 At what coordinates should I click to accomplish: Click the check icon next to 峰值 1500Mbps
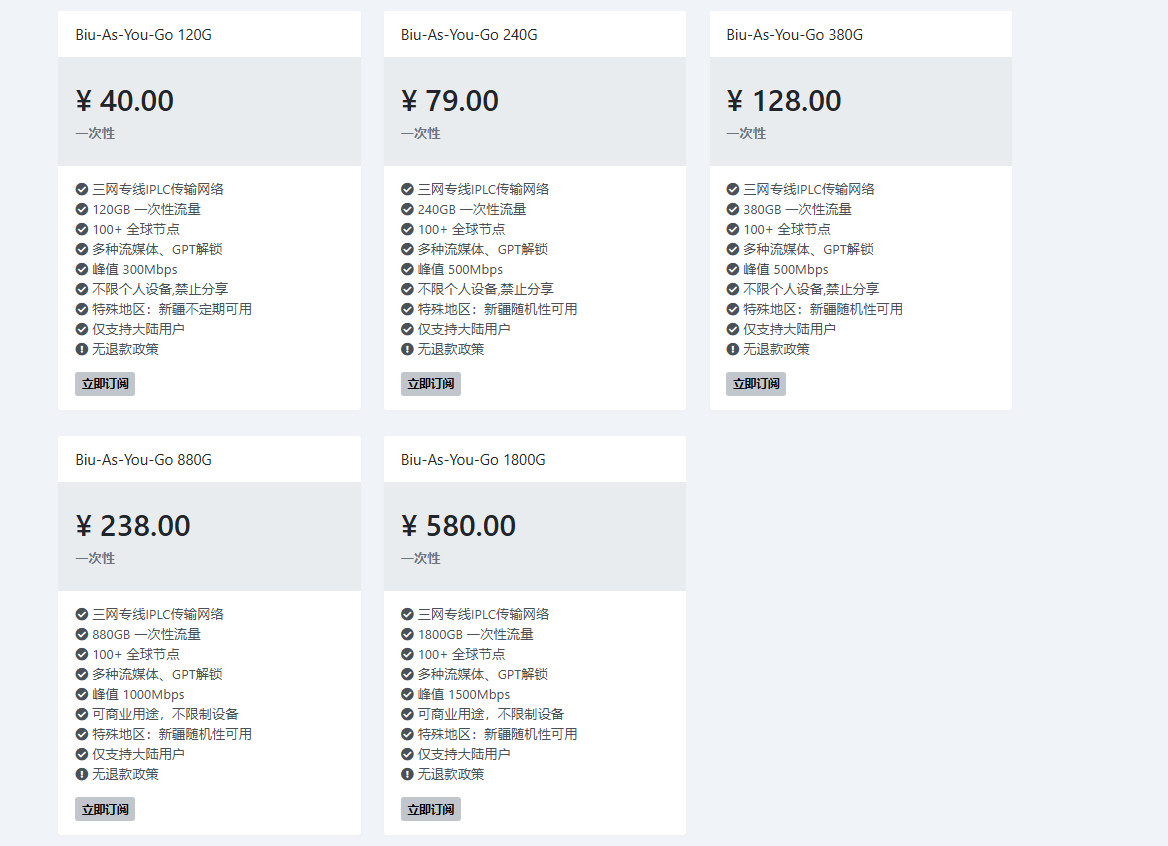(407, 694)
